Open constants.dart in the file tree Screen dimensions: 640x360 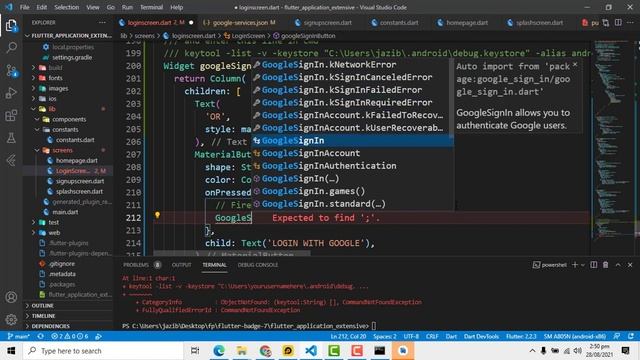(75, 140)
